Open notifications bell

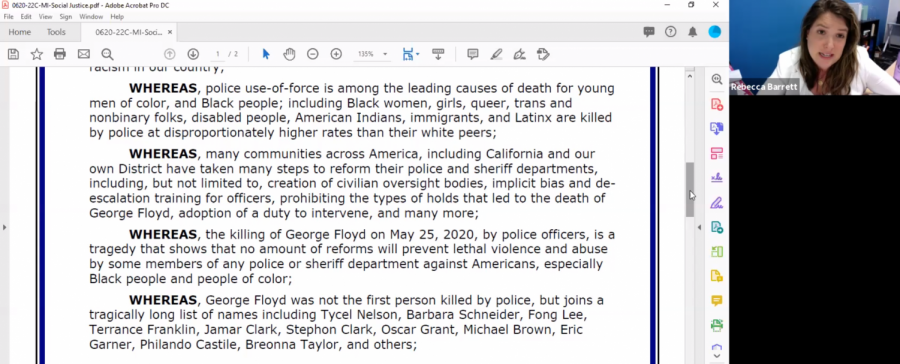click(693, 32)
